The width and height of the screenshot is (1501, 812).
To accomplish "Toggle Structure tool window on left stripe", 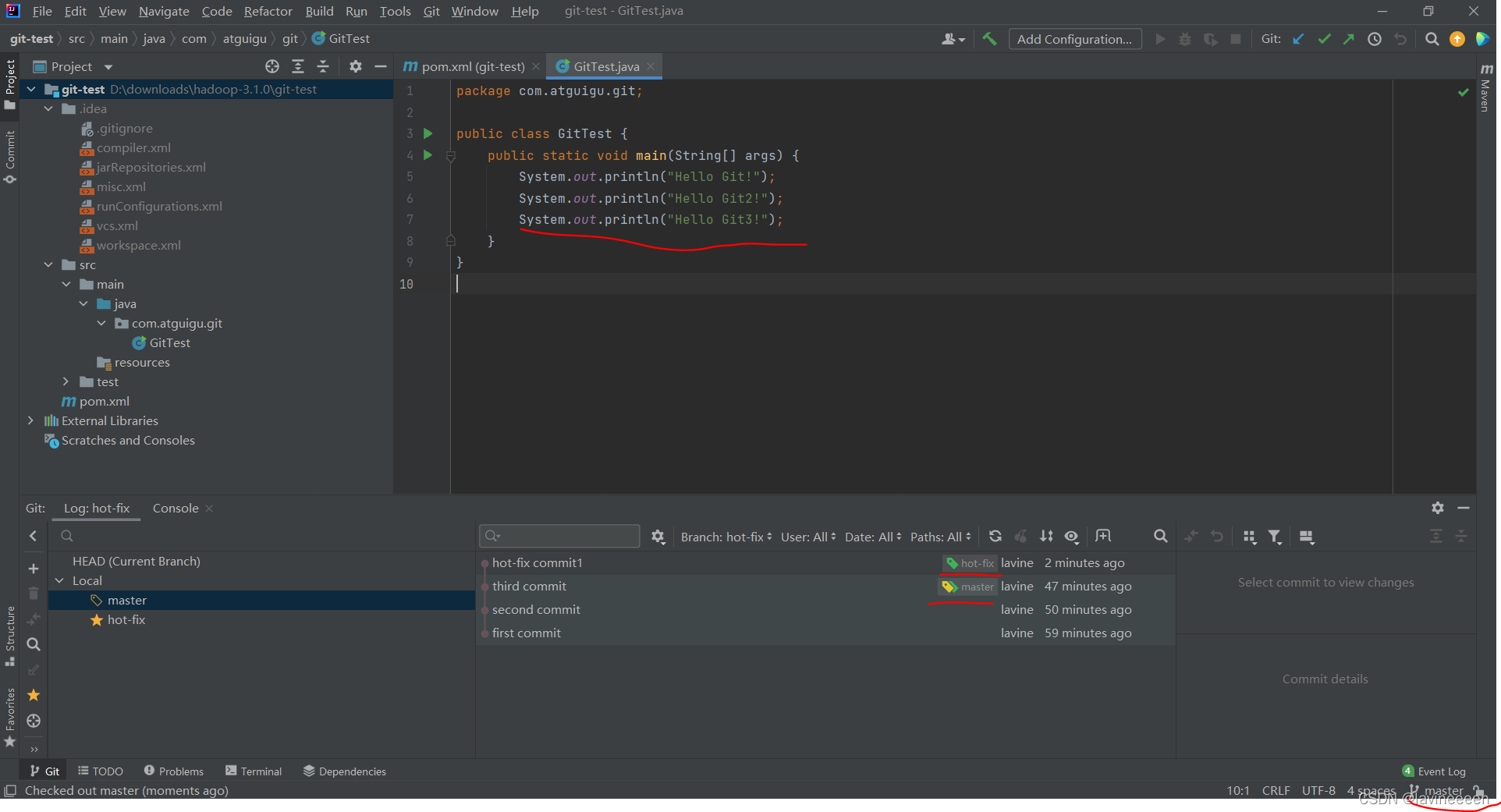I will pos(10,636).
